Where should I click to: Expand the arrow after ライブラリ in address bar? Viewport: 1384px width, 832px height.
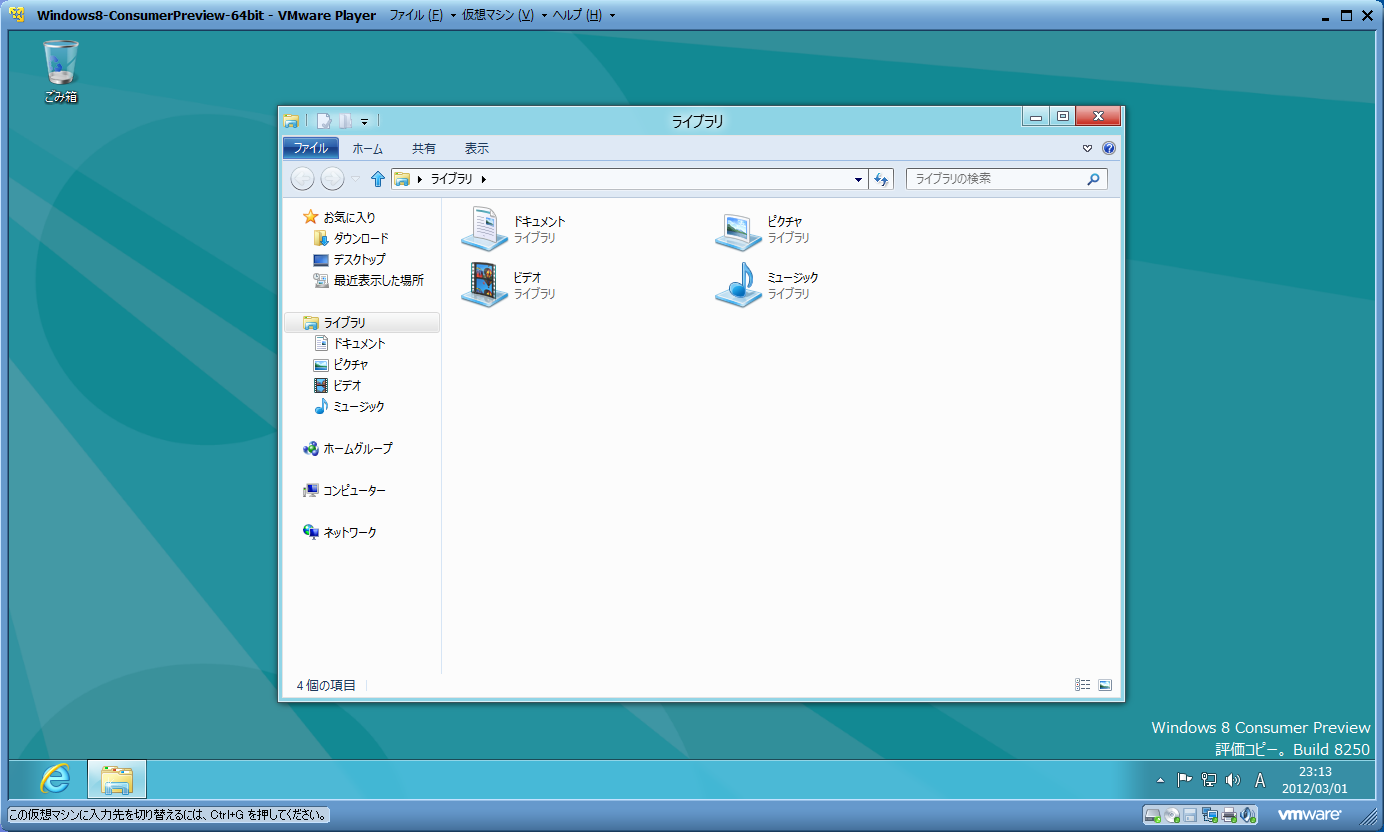click(x=484, y=179)
